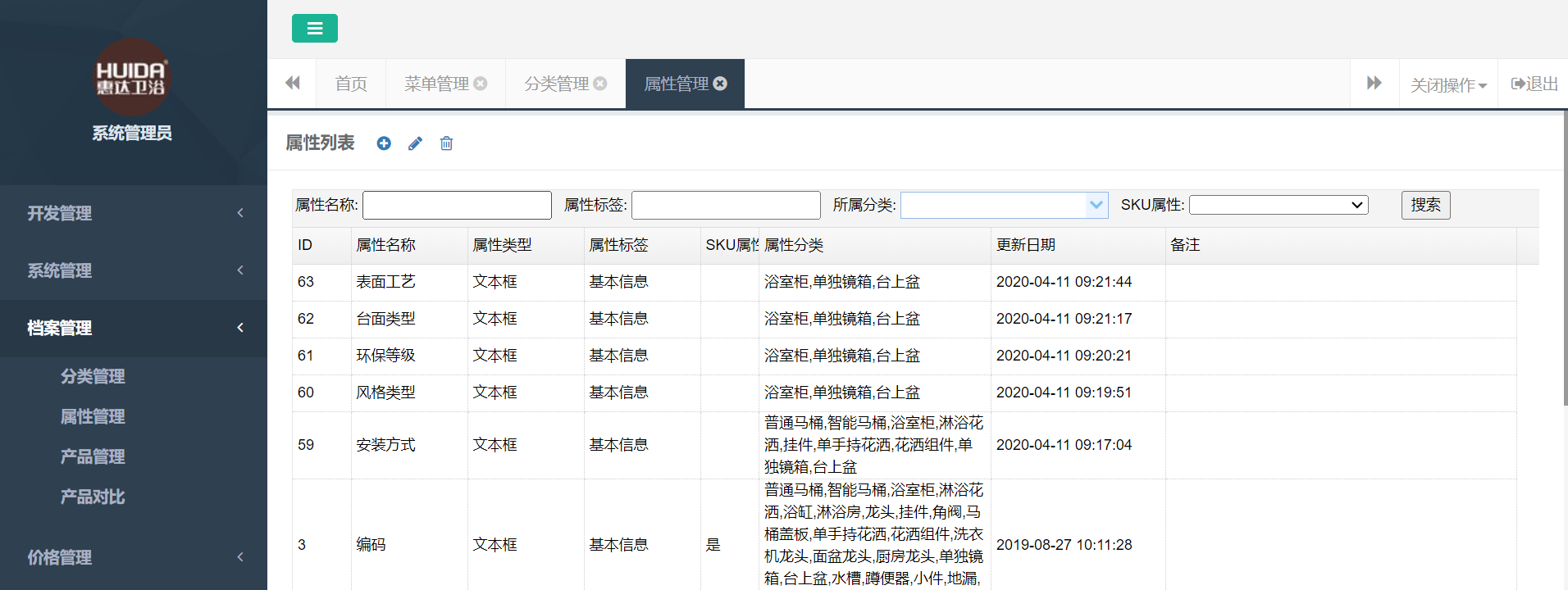This screenshot has width=1568, height=590.
Task: Open the 所属分类 combo box arrow
Action: (1096, 205)
